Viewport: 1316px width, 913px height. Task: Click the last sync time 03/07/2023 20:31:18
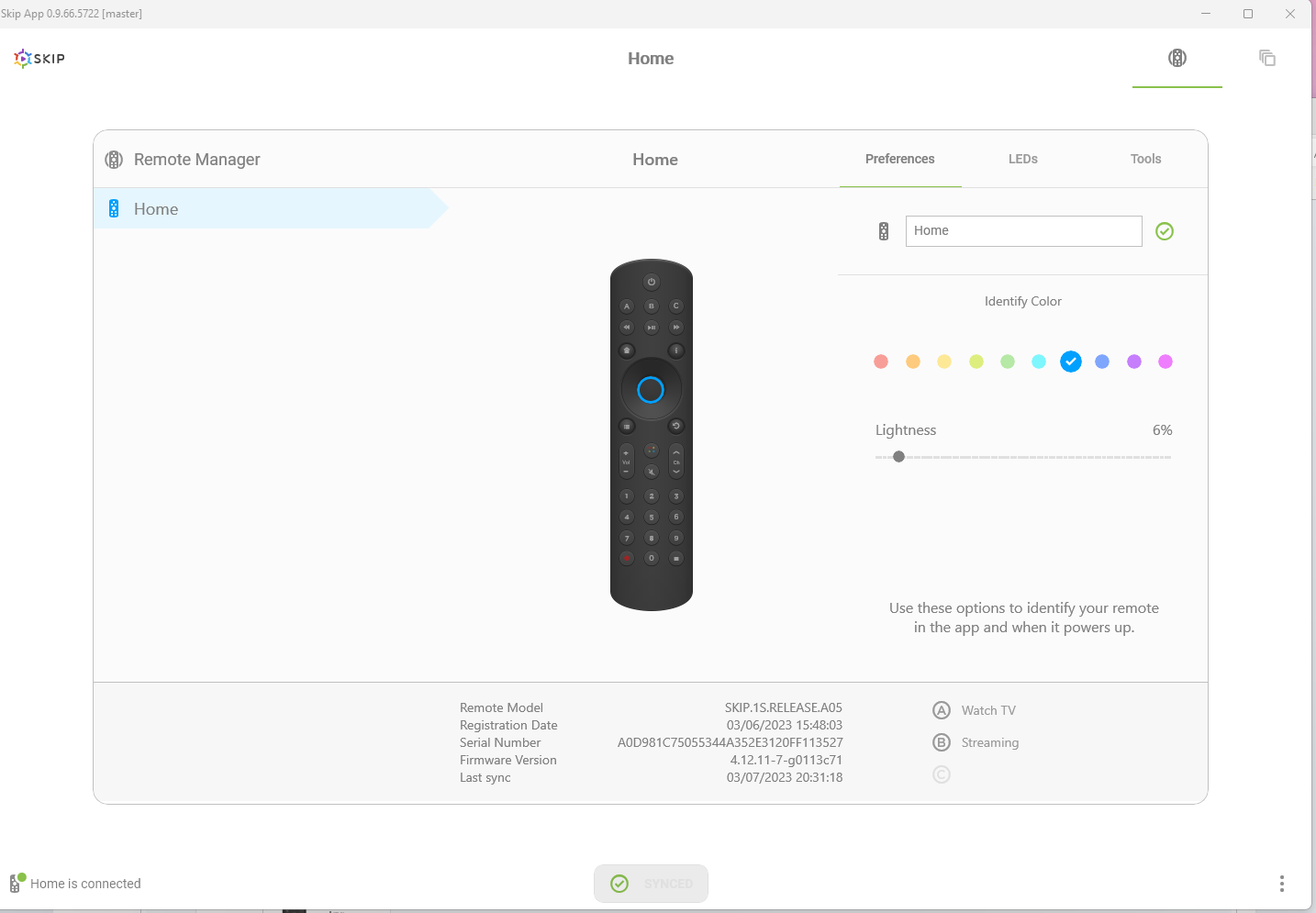(x=785, y=777)
